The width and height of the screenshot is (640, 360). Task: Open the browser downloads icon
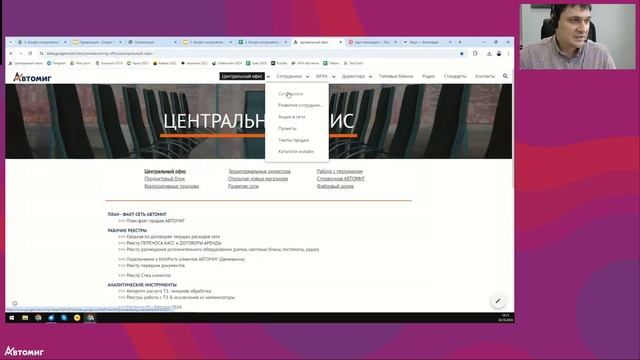(x=489, y=53)
